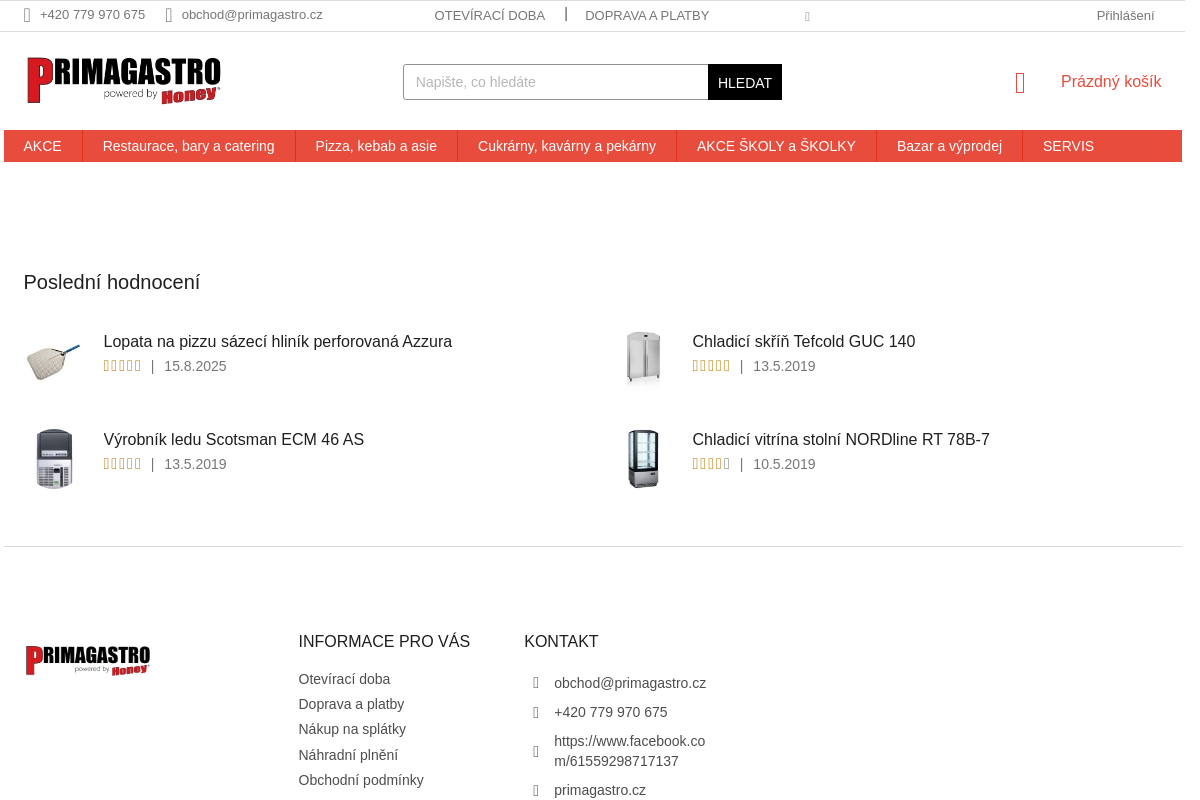The image size is (1200, 800).
Task: Open the AKCE menu
Action: (x=43, y=146)
